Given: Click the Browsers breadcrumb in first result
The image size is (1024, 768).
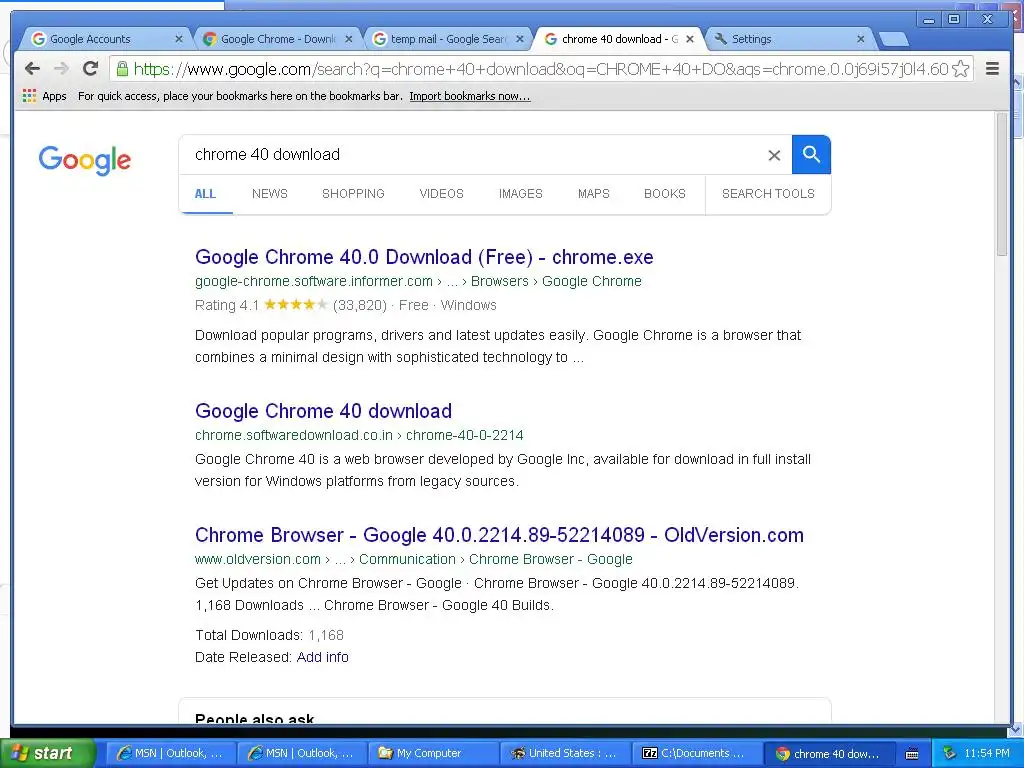Looking at the screenshot, I should coord(500,281).
